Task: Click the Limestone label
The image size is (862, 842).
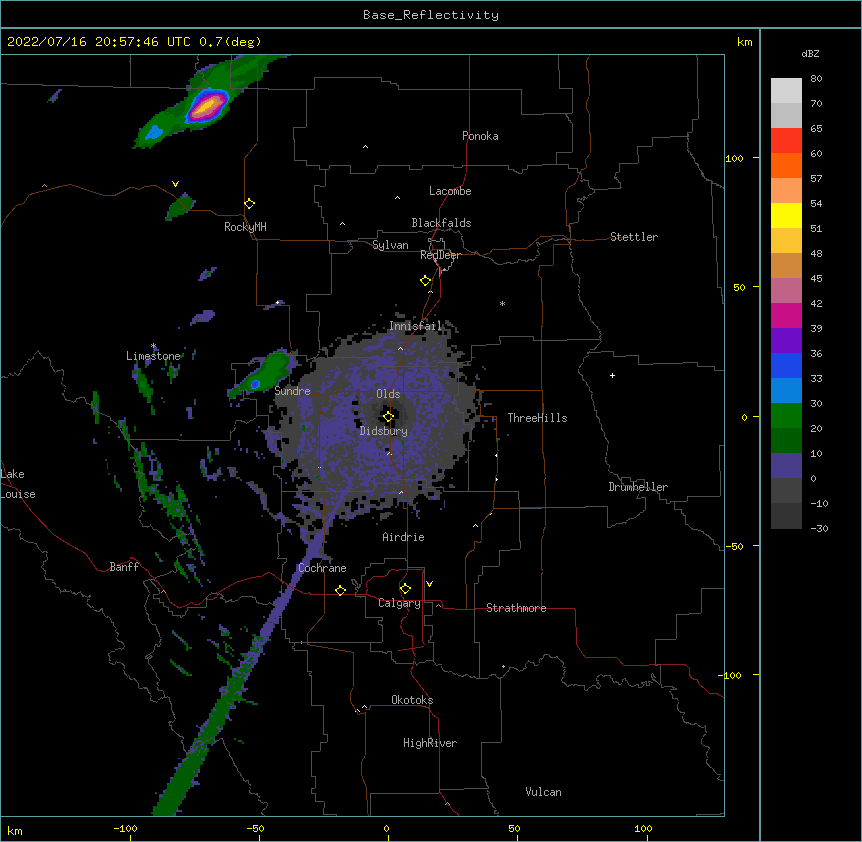Action: click(x=153, y=356)
